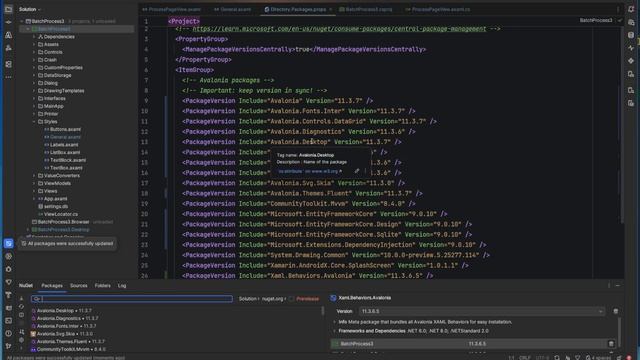Switch to ProcessPageView.axaml editor tab
The height and width of the screenshot is (360, 640).
[171, 9]
